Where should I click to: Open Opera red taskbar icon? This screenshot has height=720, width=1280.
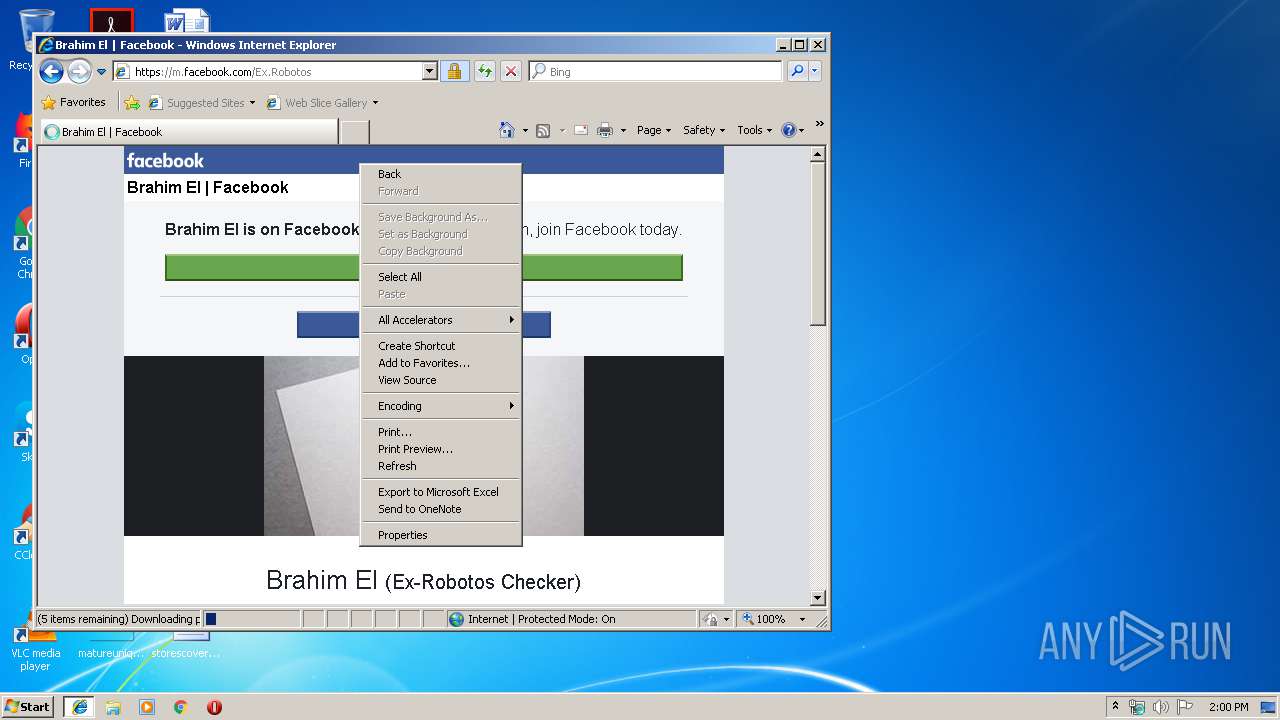click(214, 707)
